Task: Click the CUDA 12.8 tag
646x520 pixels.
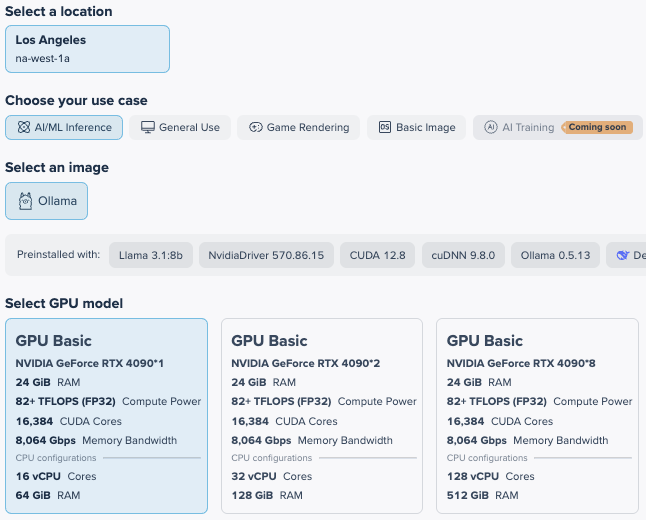Action: pyautogui.click(x=377, y=256)
